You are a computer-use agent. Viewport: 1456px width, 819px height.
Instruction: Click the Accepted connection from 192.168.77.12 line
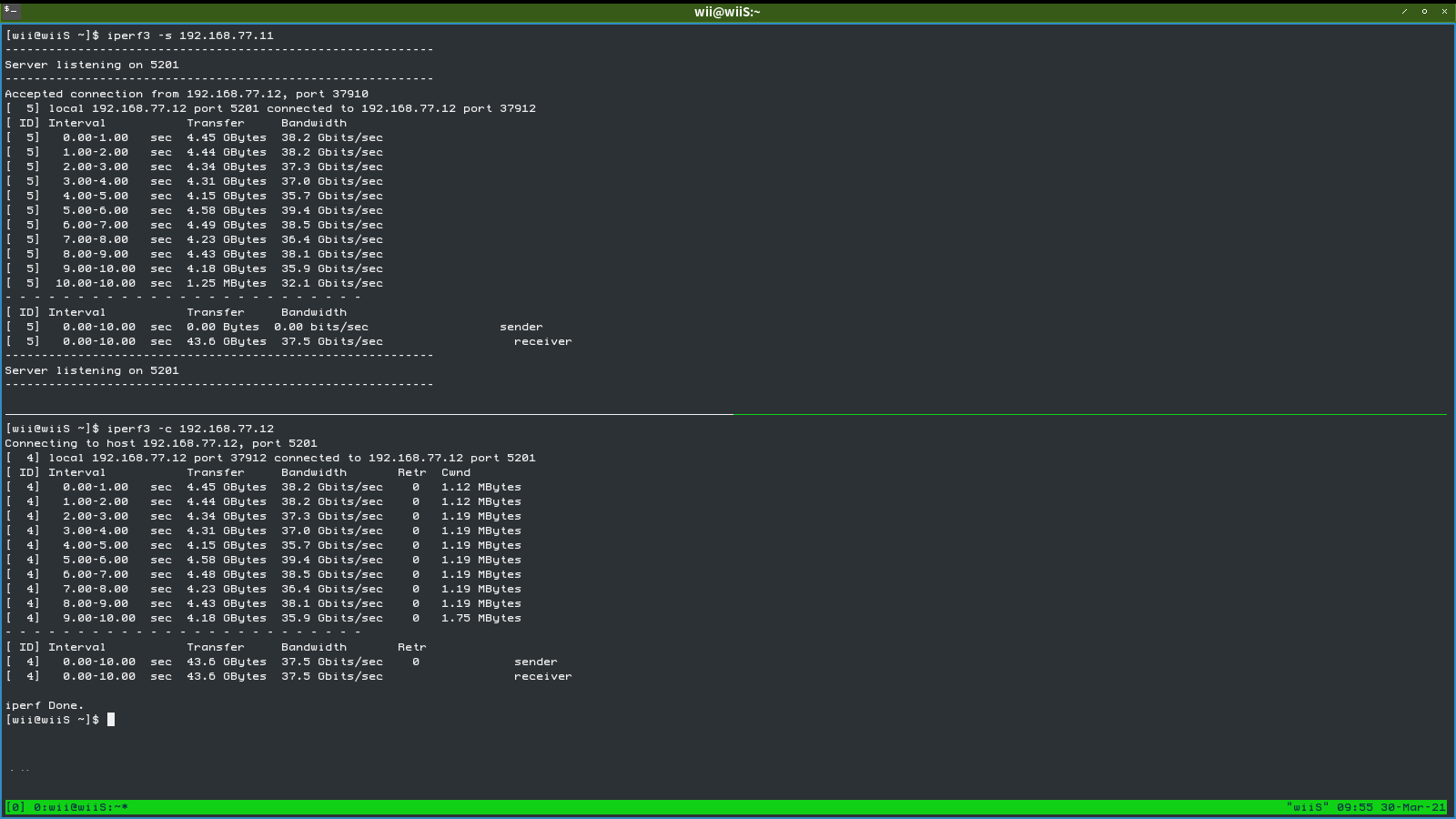(187, 94)
